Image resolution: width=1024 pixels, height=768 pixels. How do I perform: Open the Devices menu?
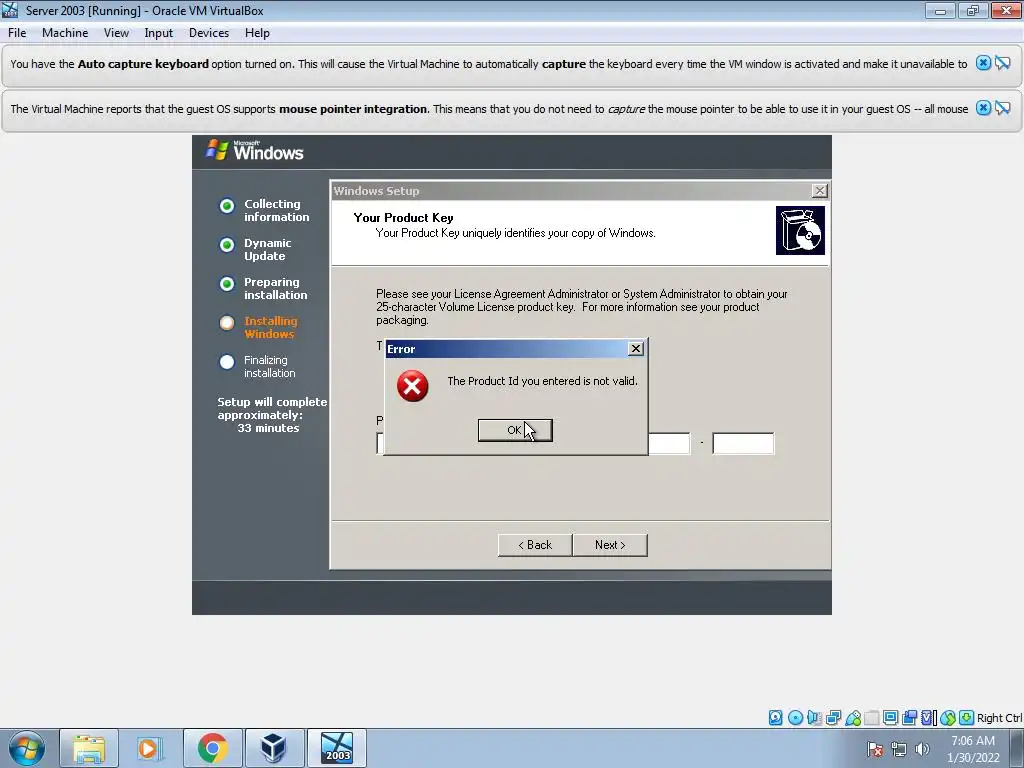click(x=208, y=33)
